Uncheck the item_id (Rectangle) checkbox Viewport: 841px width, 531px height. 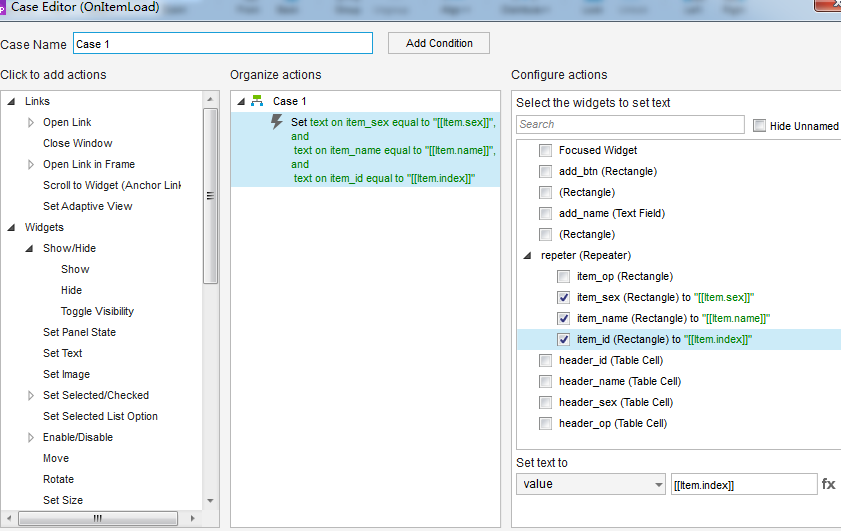[x=564, y=339]
